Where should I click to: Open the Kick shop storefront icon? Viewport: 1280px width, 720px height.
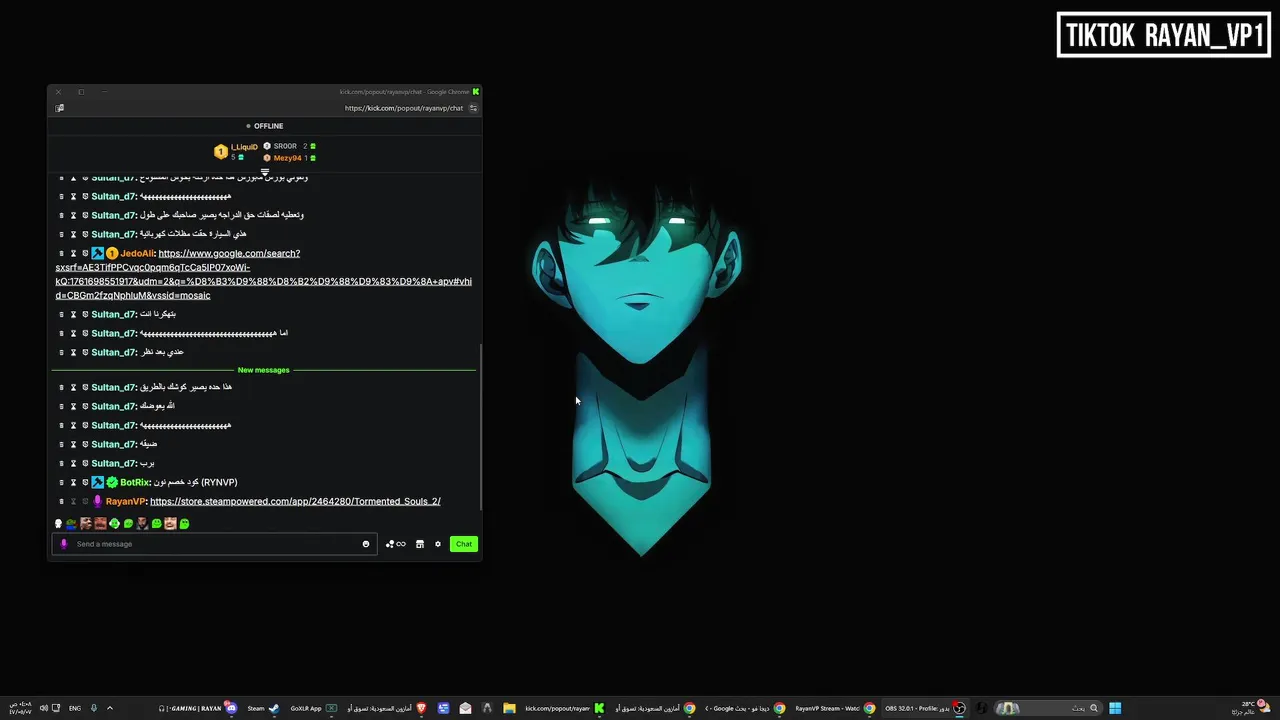pos(420,544)
